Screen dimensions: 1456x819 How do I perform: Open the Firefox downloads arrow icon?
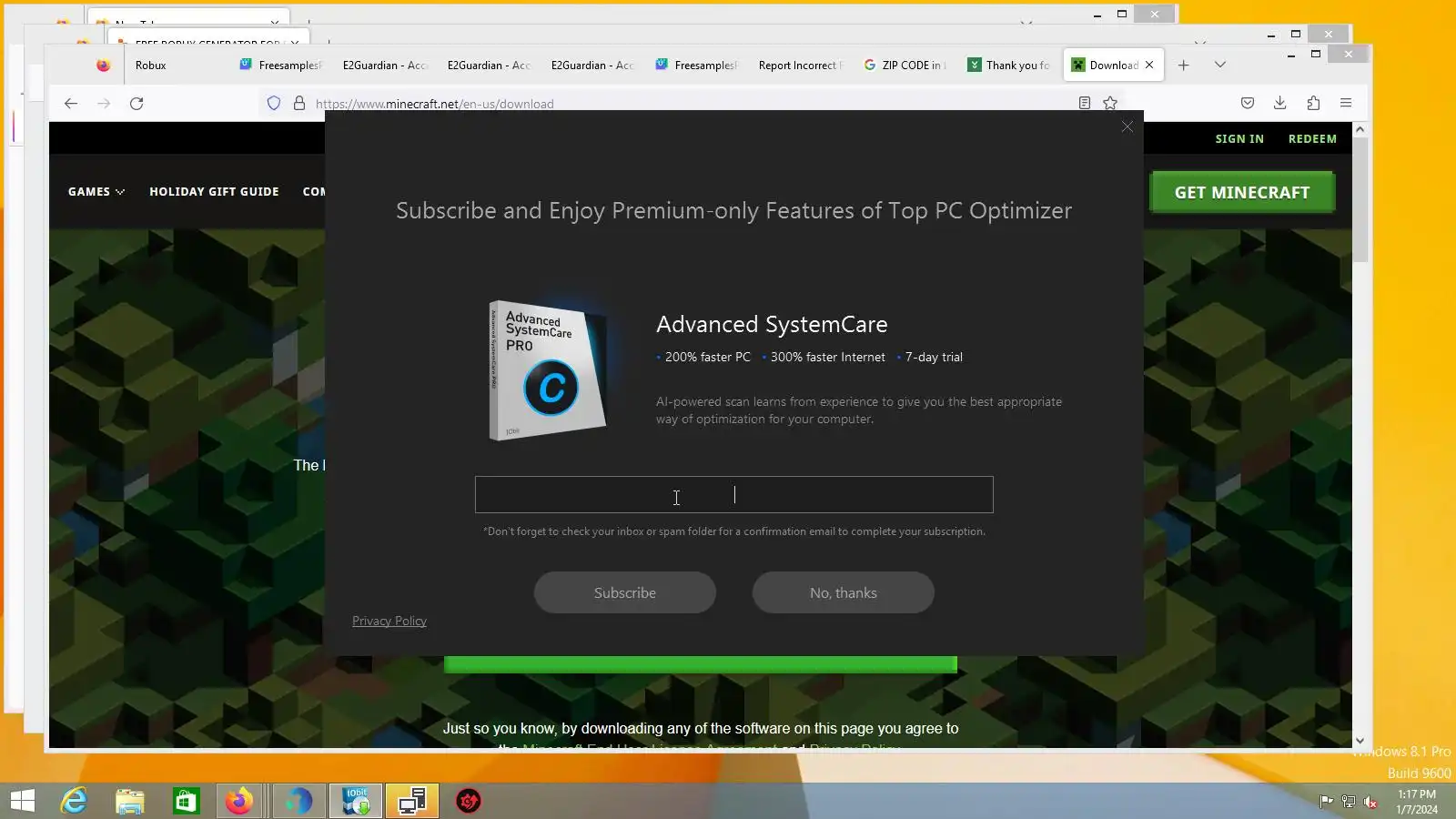point(1279,103)
